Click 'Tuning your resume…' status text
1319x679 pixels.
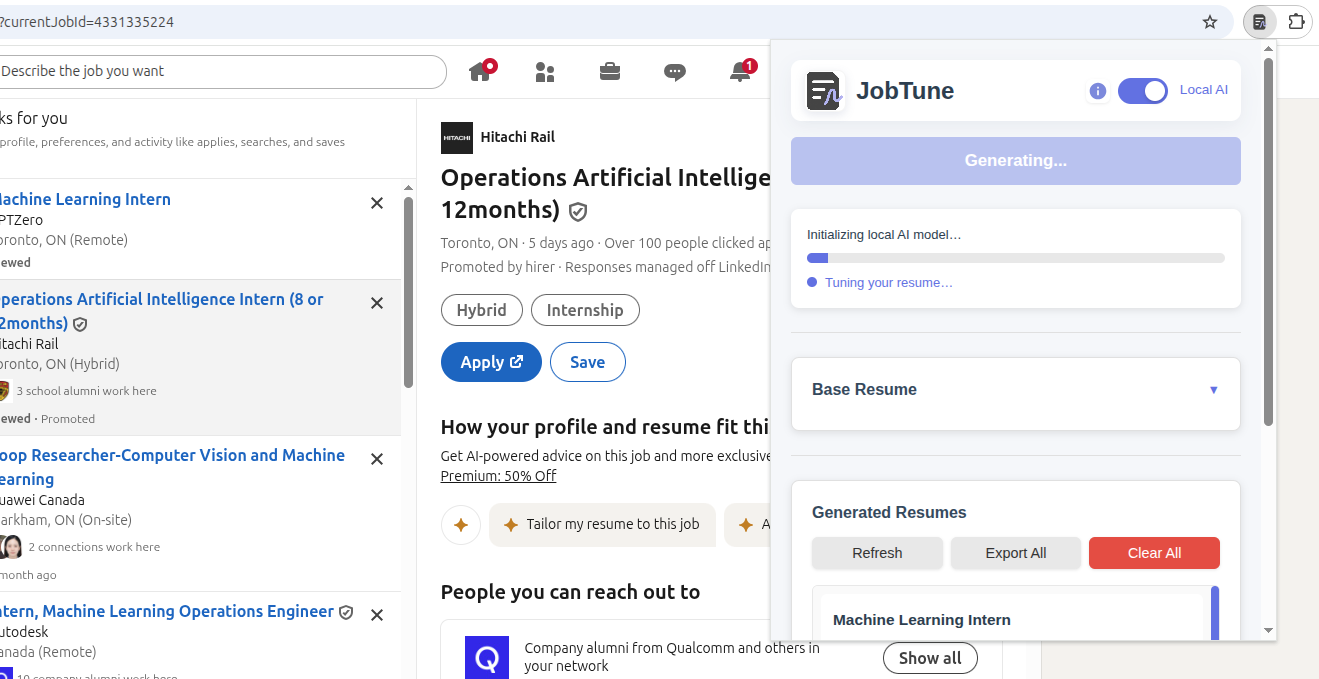888,283
